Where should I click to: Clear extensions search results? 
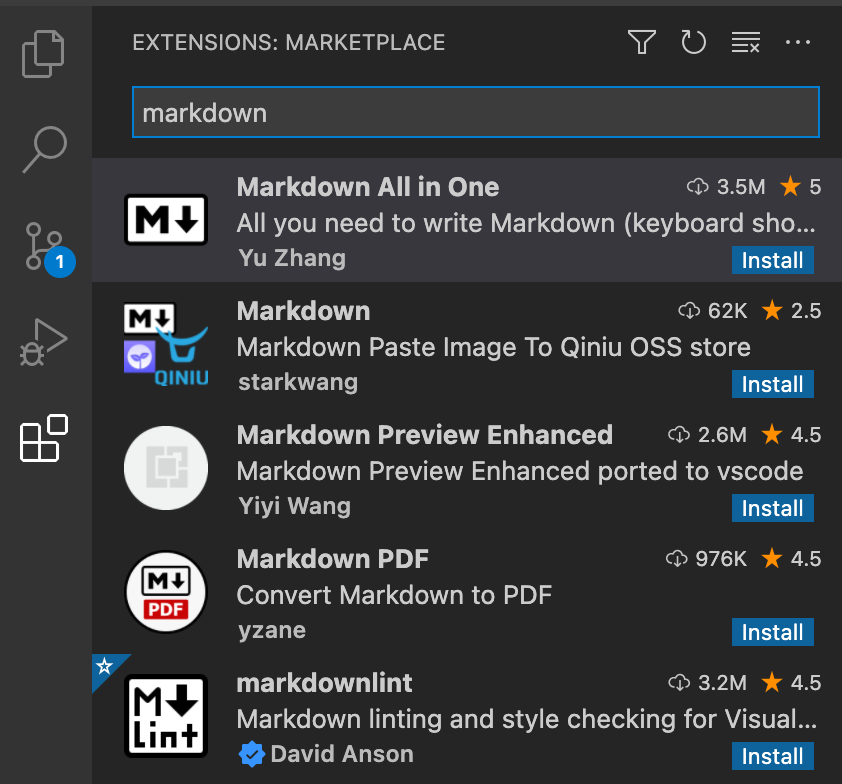pos(746,42)
